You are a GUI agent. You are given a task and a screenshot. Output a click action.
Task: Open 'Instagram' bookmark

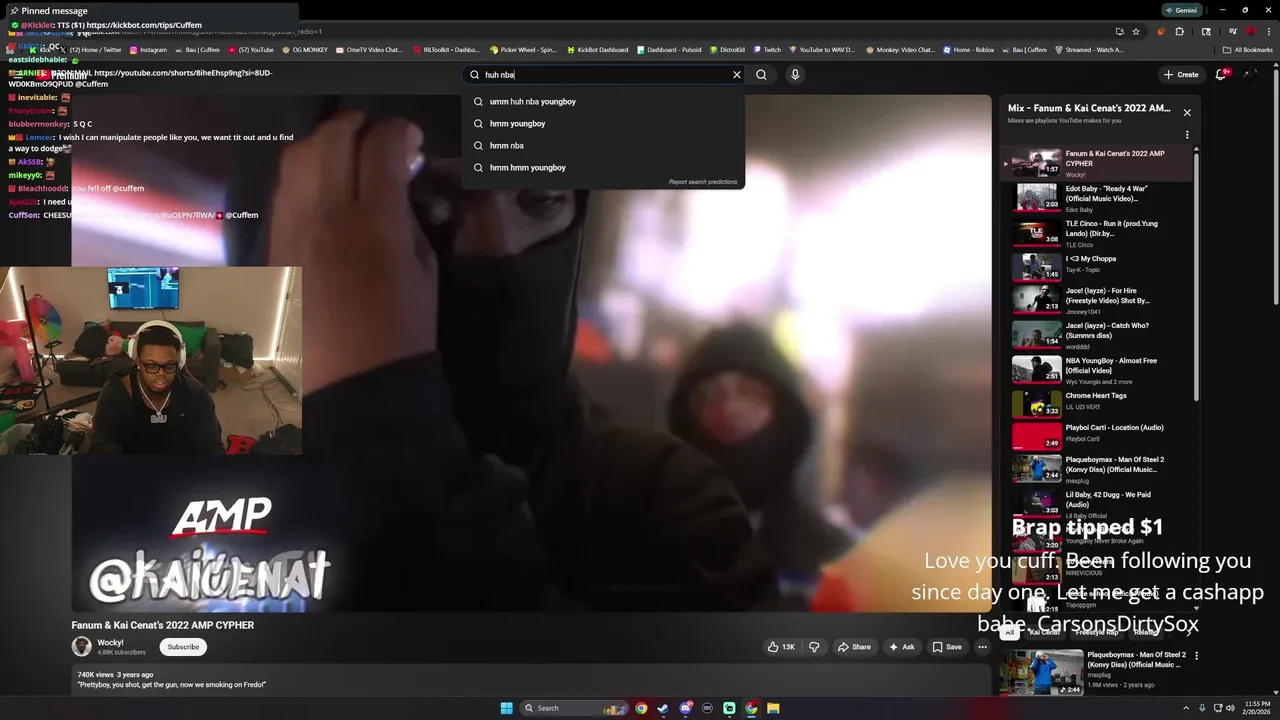(147, 50)
